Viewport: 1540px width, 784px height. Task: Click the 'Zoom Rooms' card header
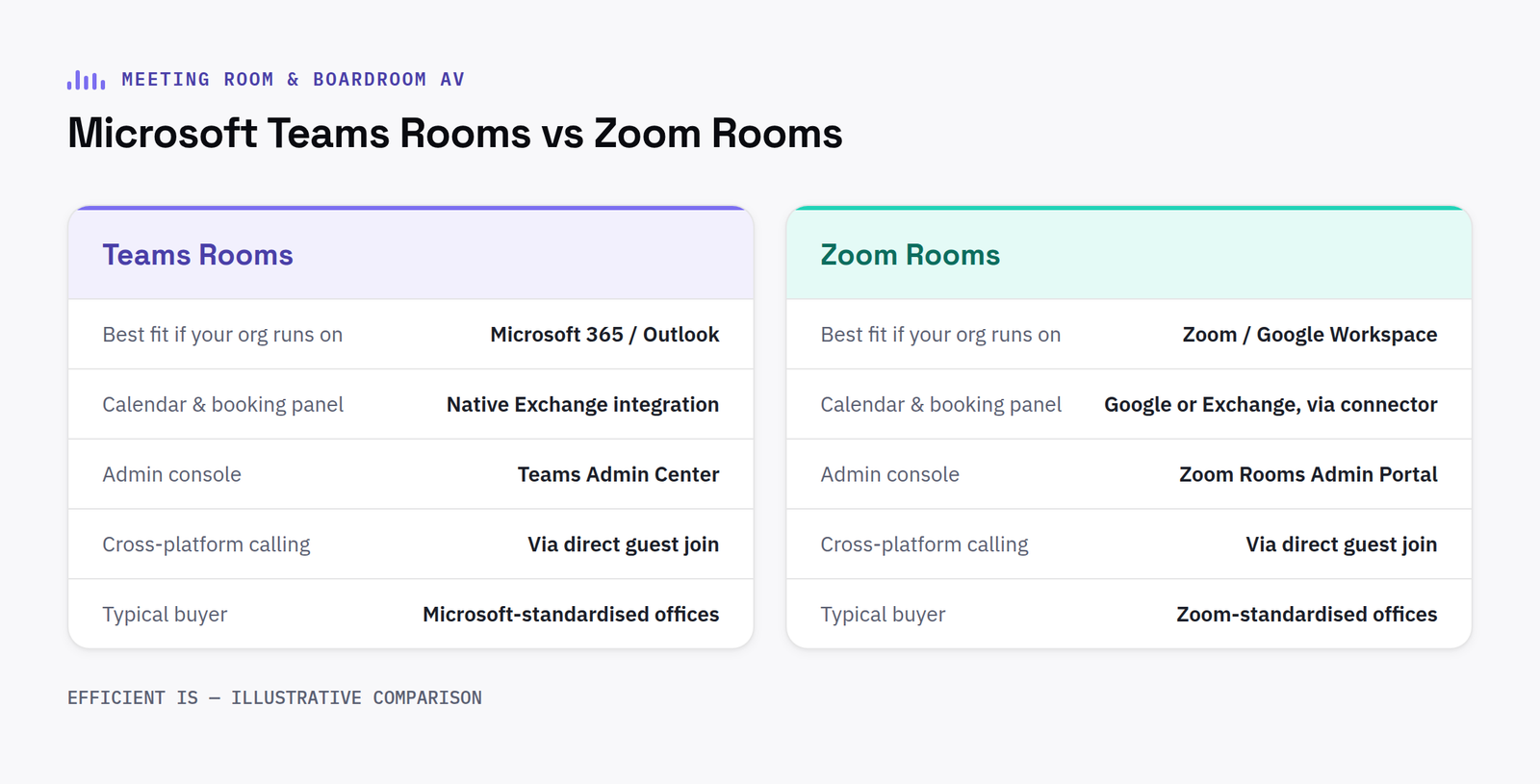point(1129,255)
